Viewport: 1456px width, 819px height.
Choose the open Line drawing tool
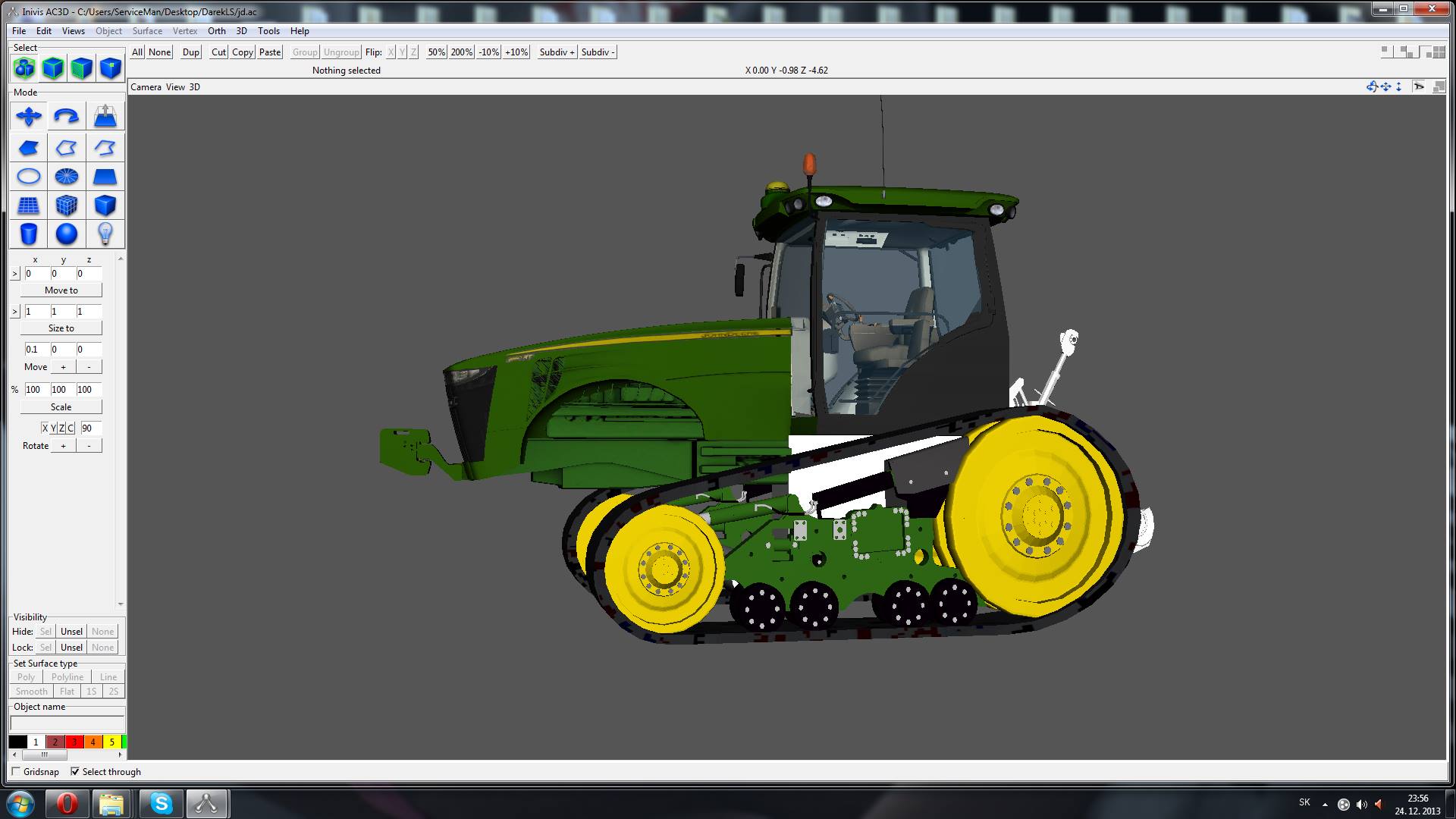(x=105, y=148)
